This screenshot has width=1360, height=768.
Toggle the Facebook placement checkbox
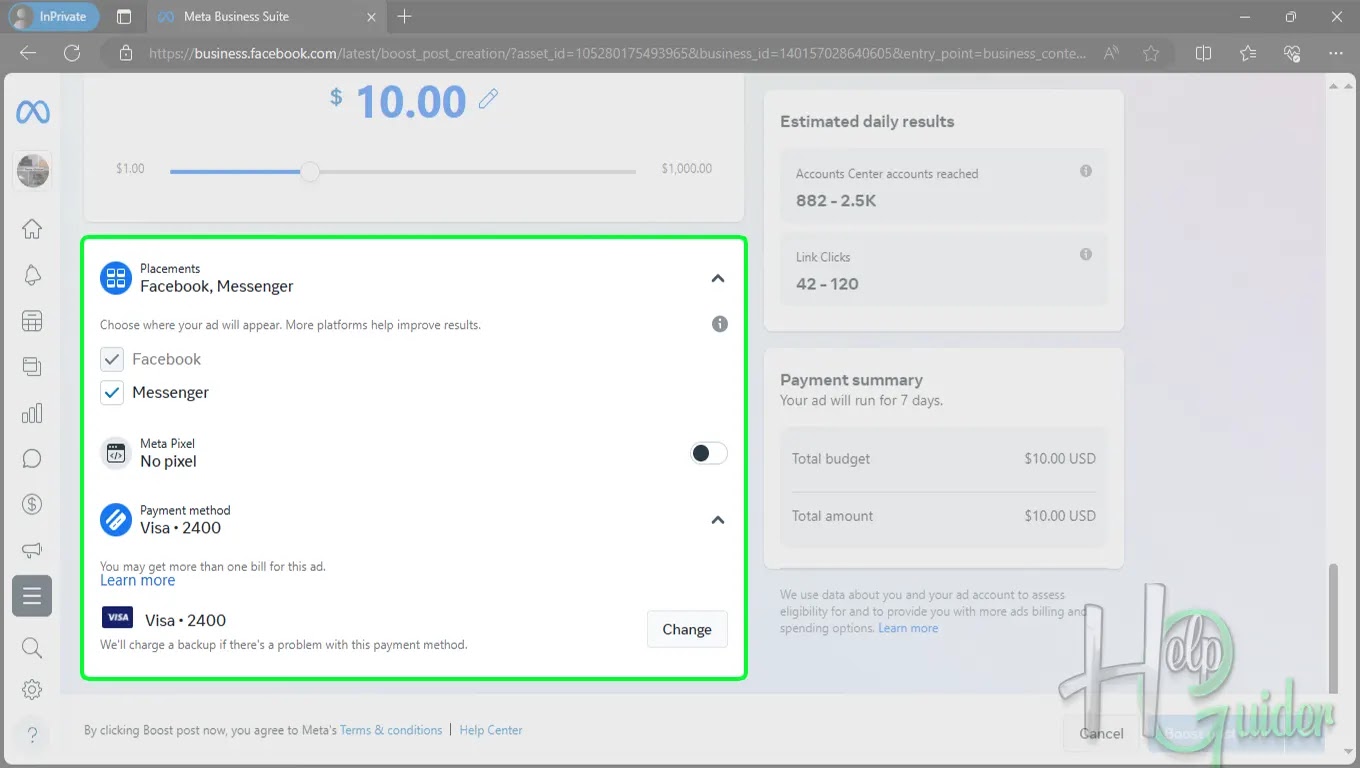tap(112, 359)
